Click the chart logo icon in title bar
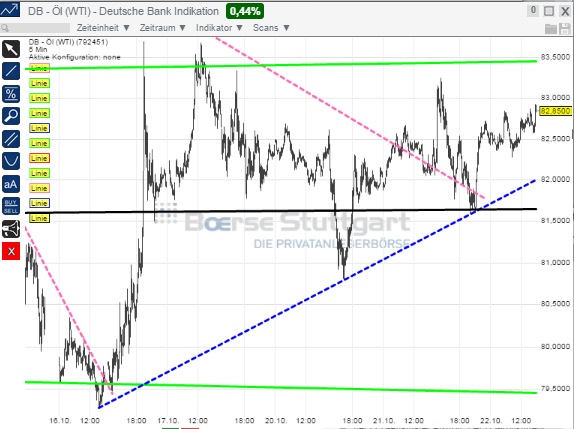This screenshot has height=429, width=574. pos(10,10)
